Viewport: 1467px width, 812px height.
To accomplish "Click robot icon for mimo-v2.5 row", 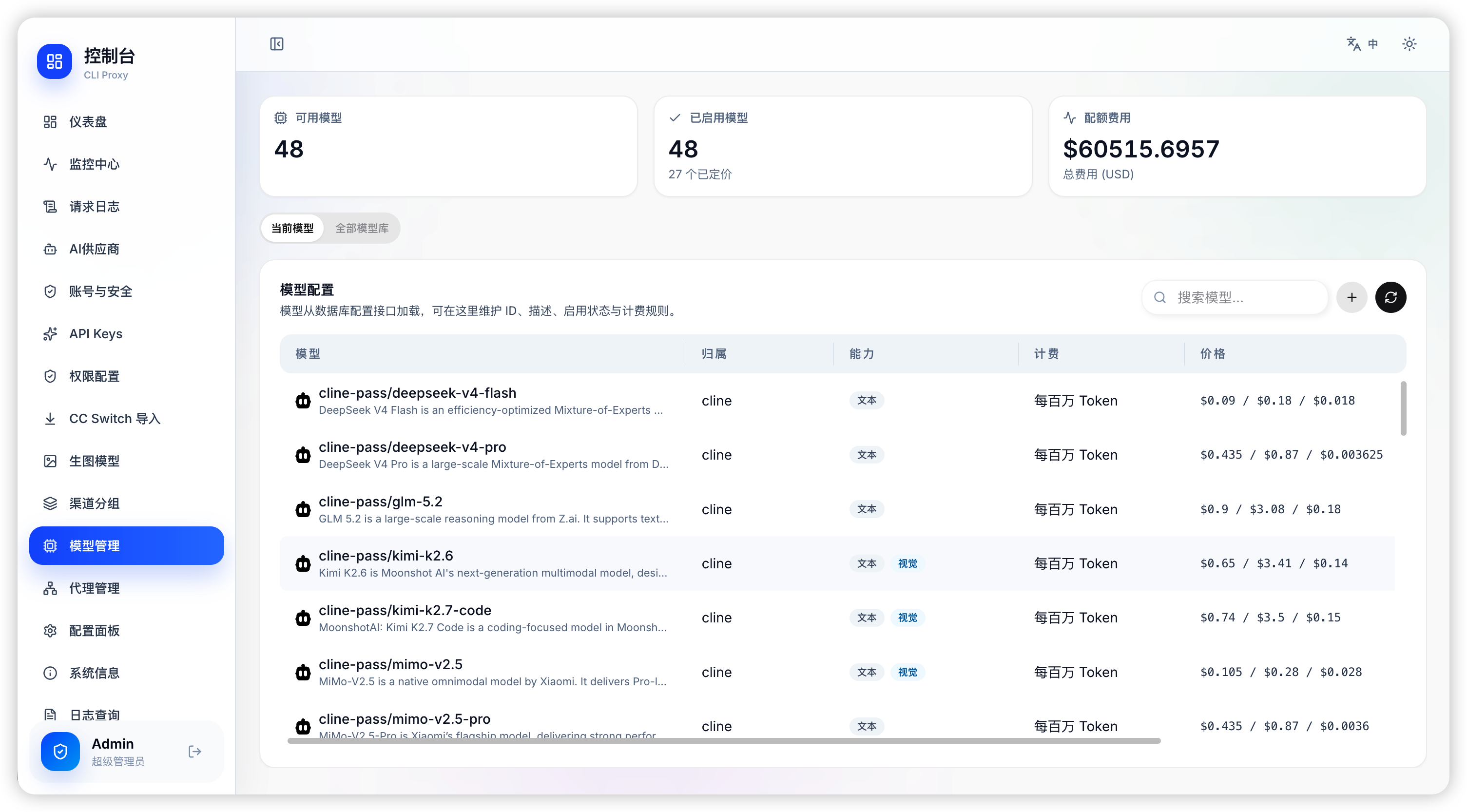I will [303, 673].
